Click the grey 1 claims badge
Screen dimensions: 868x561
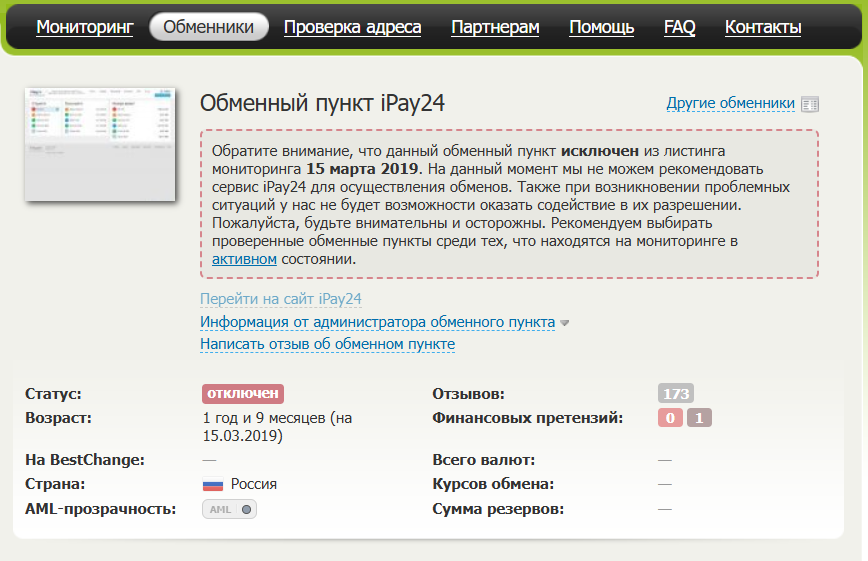pos(699,418)
